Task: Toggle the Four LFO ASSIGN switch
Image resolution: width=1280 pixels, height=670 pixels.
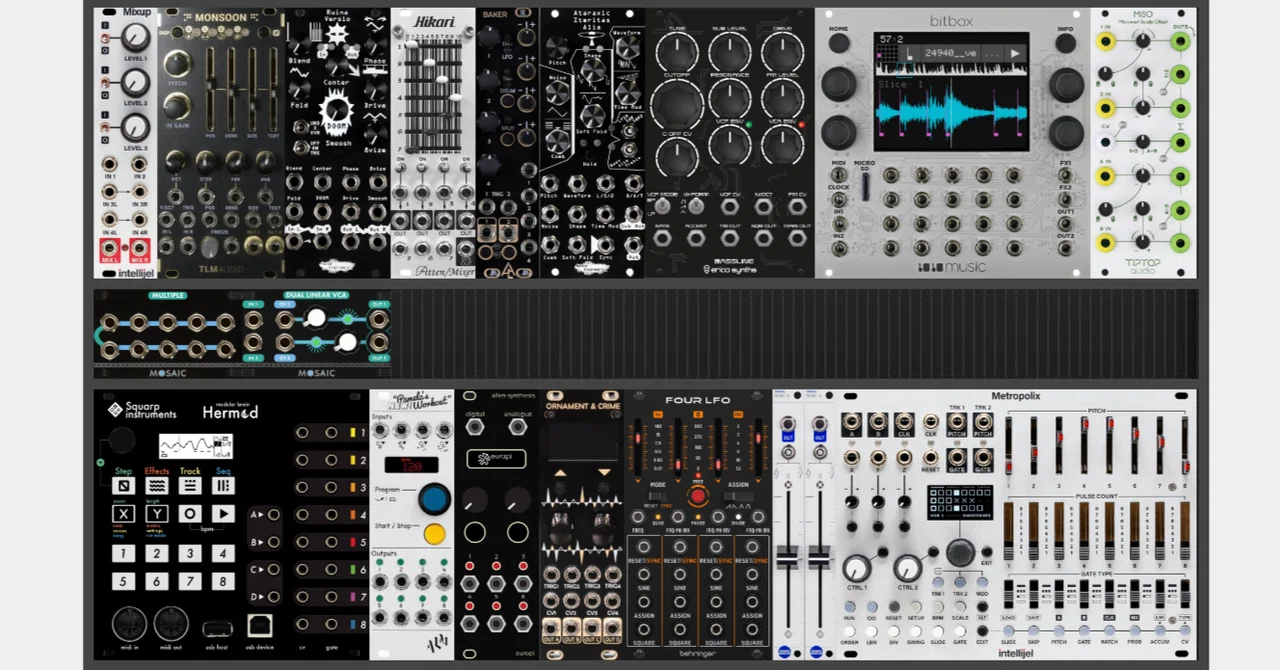Action: pos(736,498)
